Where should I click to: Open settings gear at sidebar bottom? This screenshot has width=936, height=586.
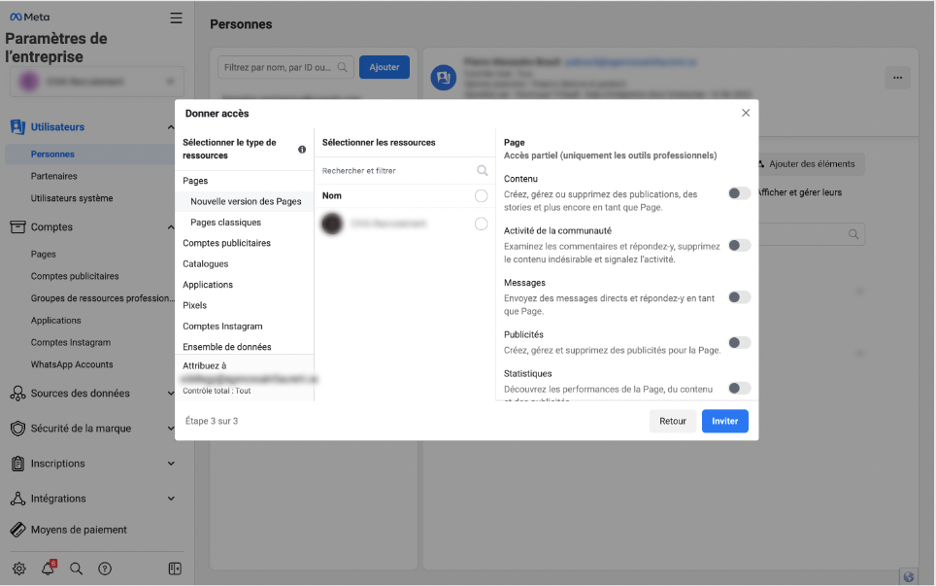pos(19,569)
